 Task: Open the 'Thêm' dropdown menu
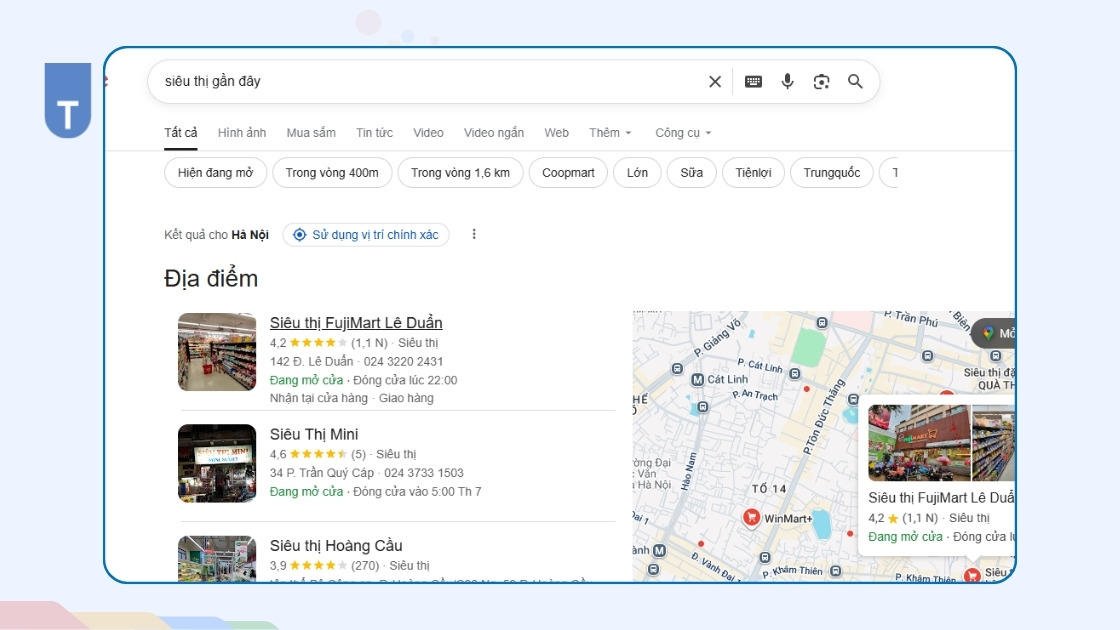point(608,132)
